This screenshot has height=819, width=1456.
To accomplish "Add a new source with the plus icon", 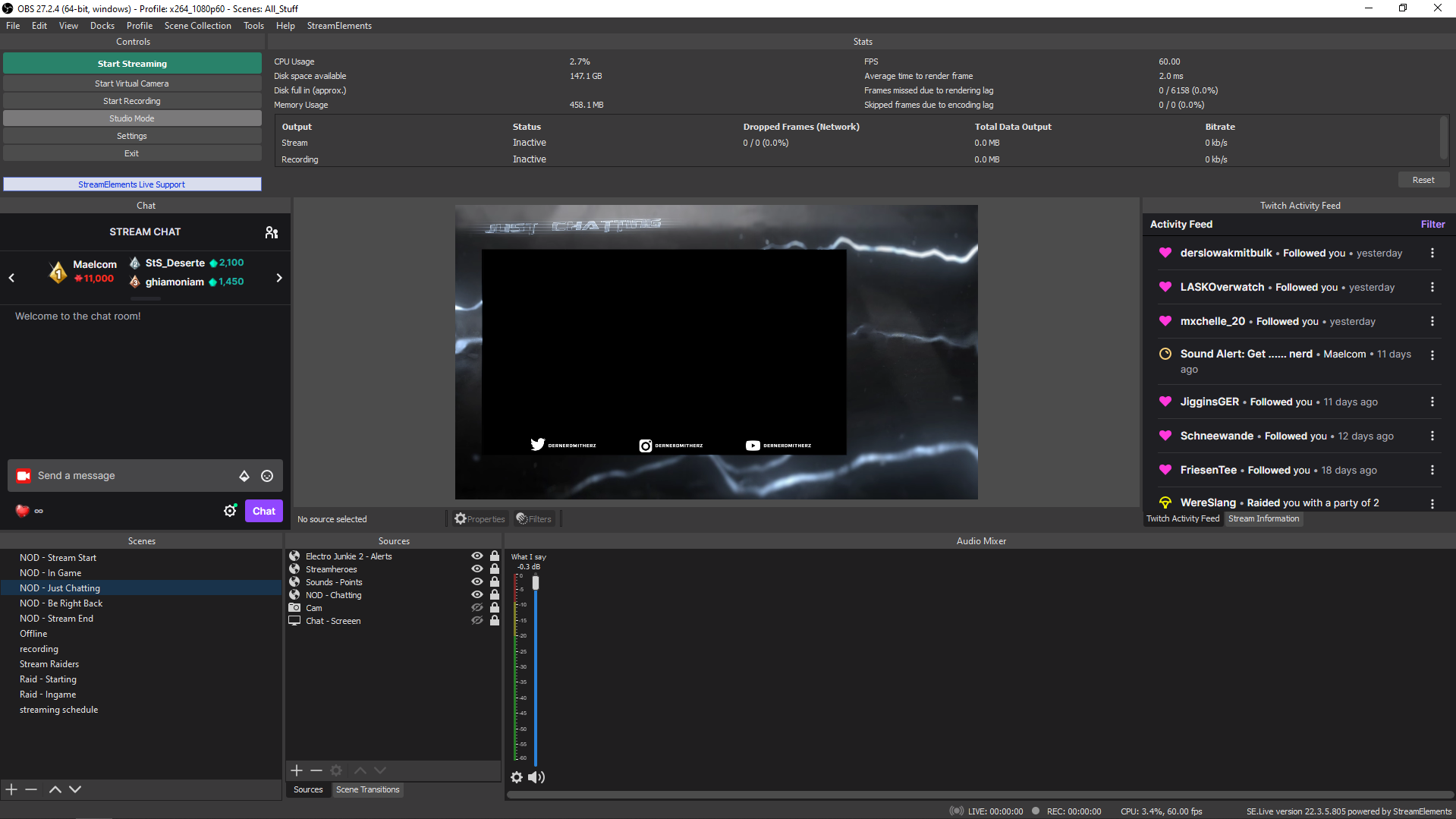I will pyautogui.click(x=297, y=770).
